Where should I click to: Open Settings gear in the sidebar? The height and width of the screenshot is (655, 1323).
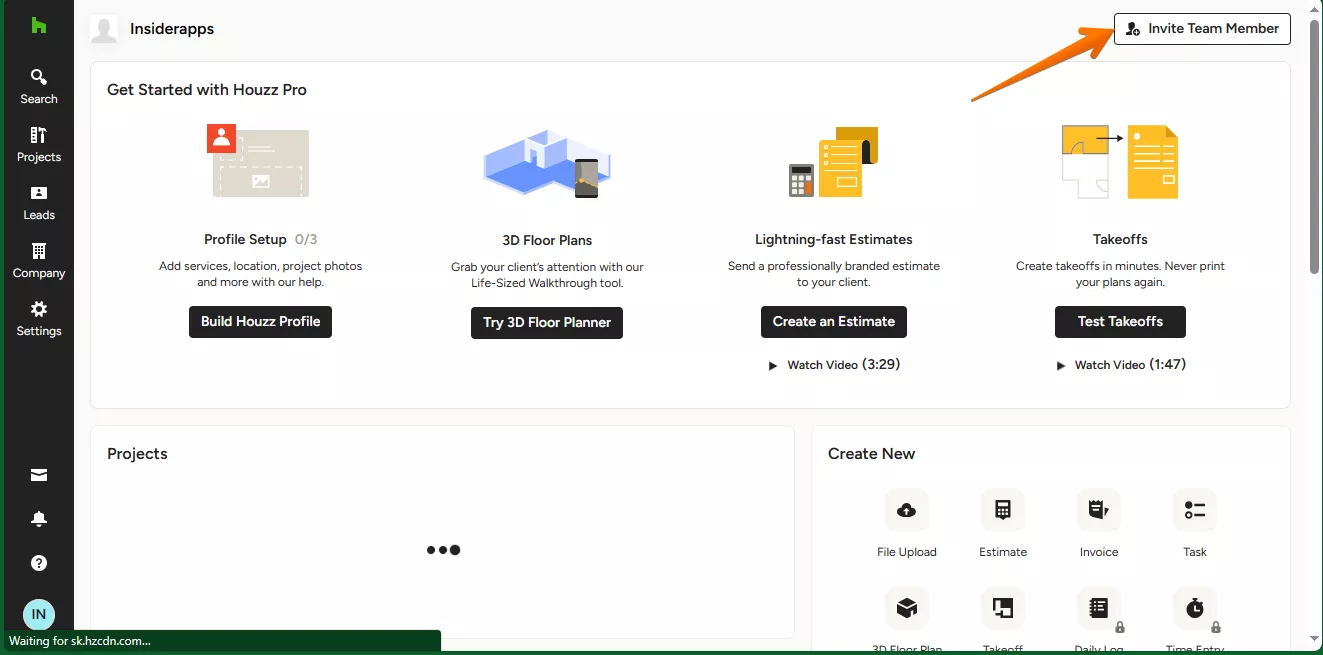click(39, 319)
